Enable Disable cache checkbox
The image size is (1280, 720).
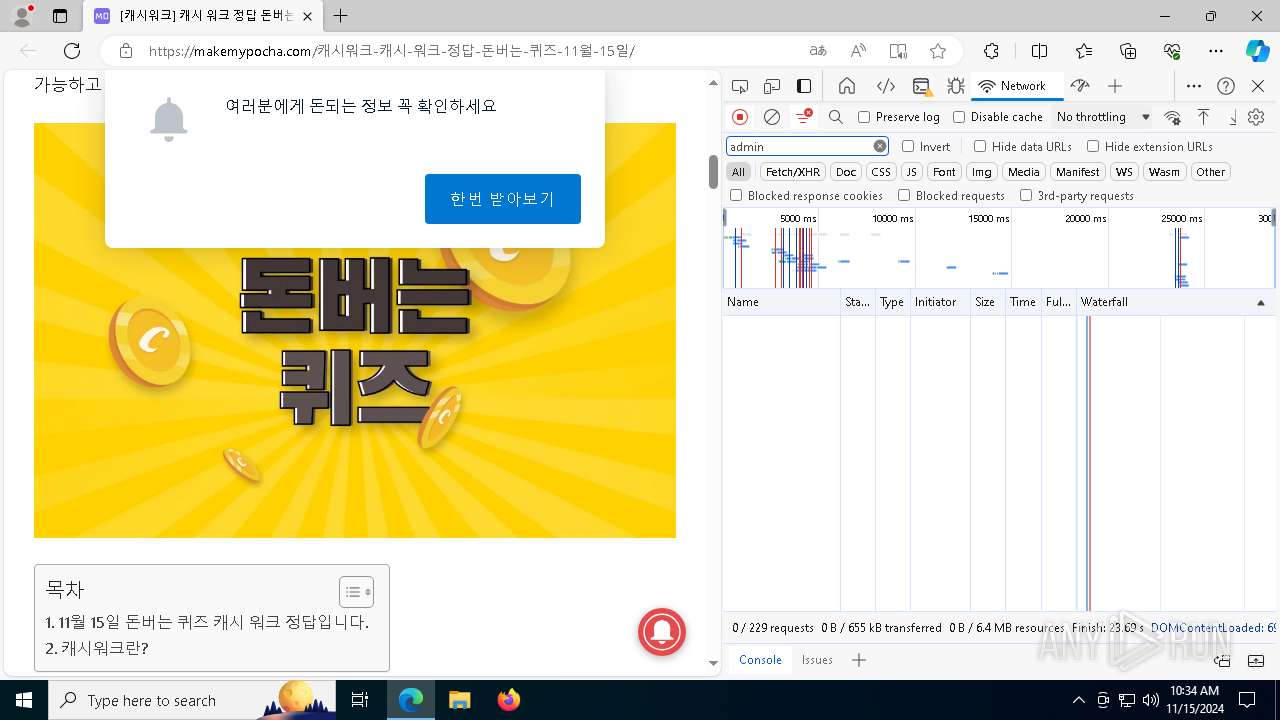959,117
